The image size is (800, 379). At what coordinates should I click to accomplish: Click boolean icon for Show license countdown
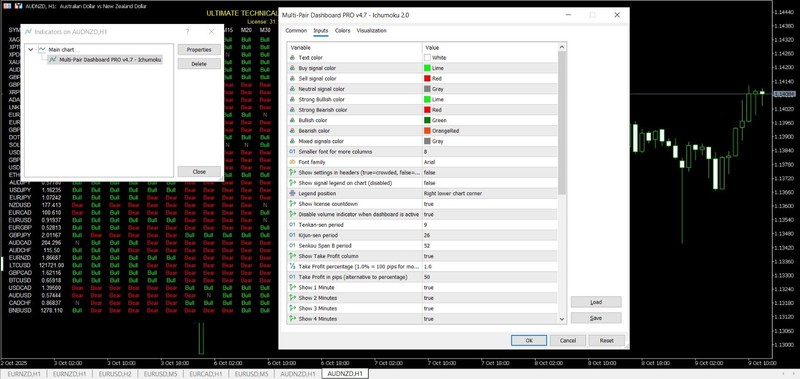click(x=292, y=204)
